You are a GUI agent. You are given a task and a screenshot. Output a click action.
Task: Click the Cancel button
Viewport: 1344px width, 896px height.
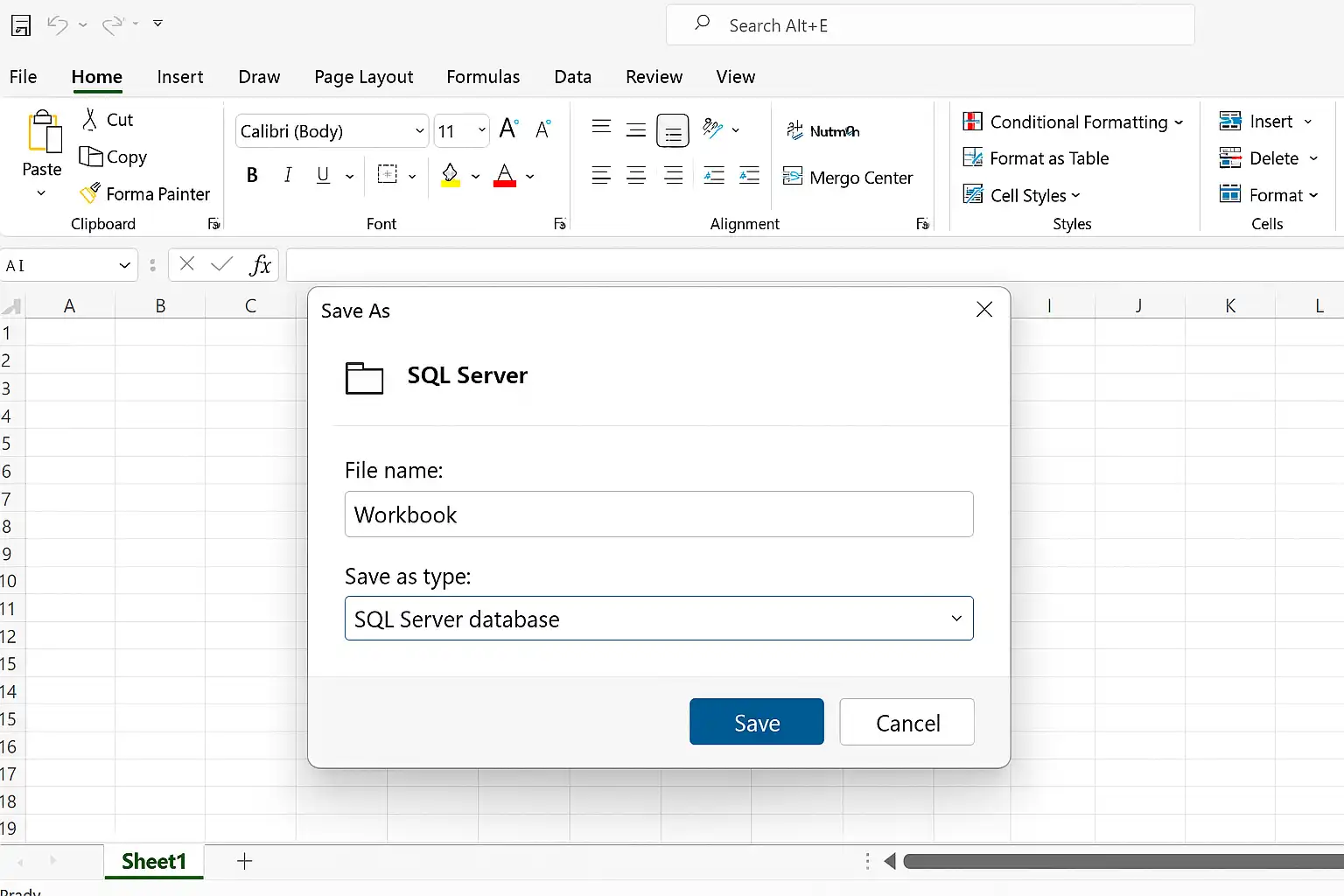coord(907,722)
